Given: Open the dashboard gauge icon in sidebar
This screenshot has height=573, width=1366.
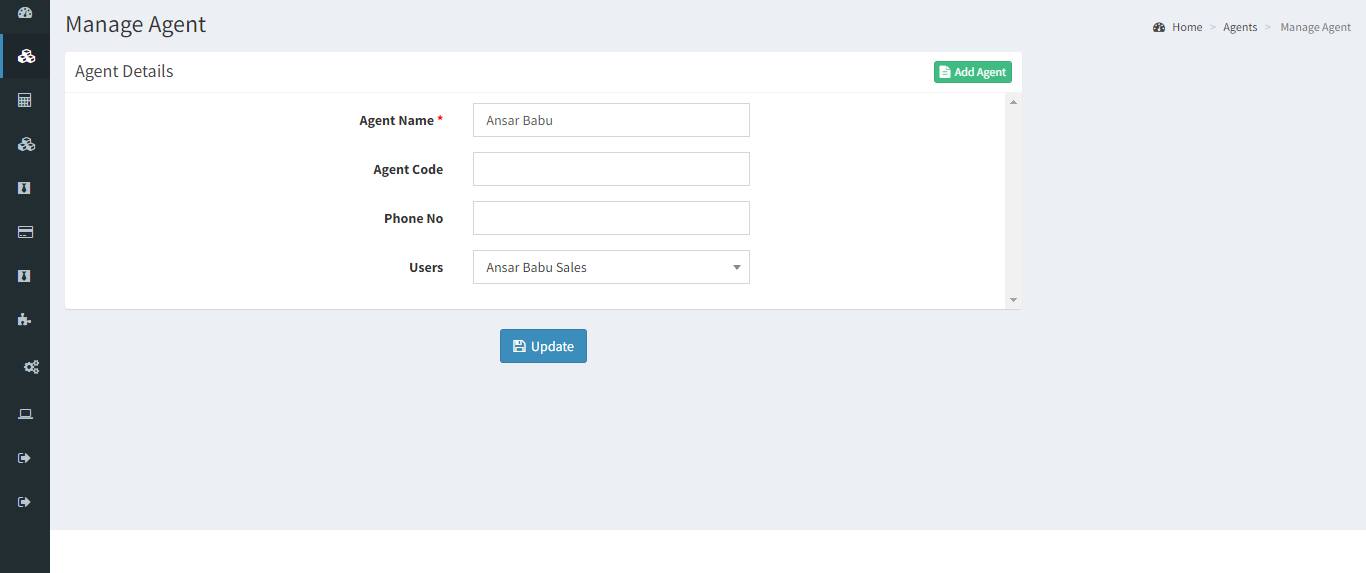Looking at the screenshot, I should [25, 13].
